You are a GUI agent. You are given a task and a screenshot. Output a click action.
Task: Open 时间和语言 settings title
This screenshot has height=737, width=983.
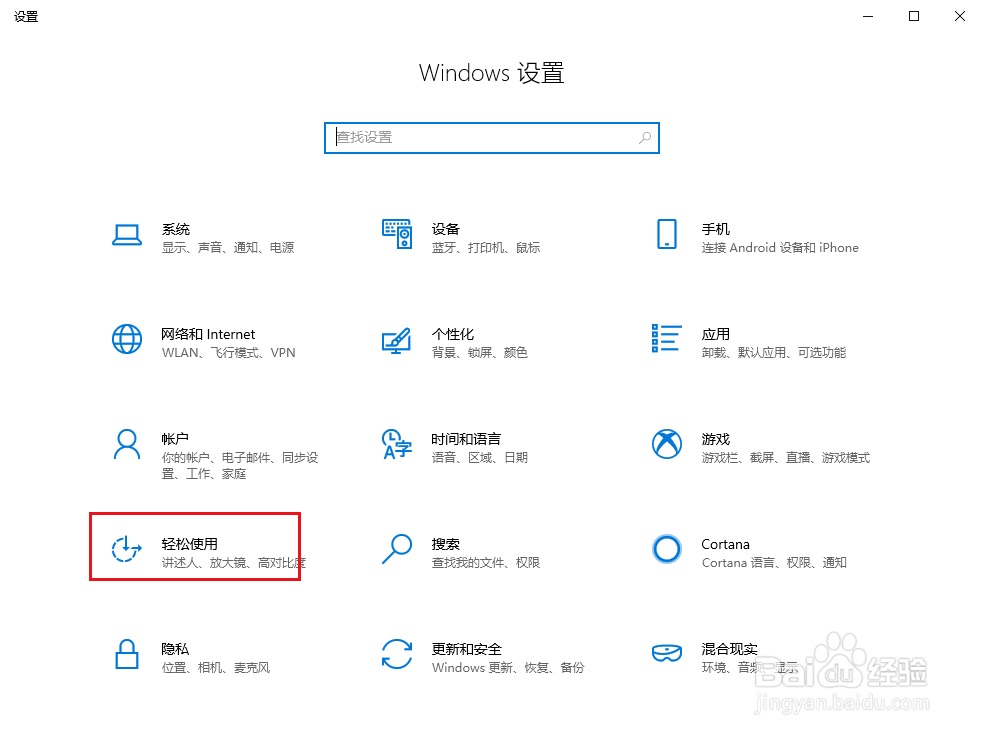pos(466,439)
